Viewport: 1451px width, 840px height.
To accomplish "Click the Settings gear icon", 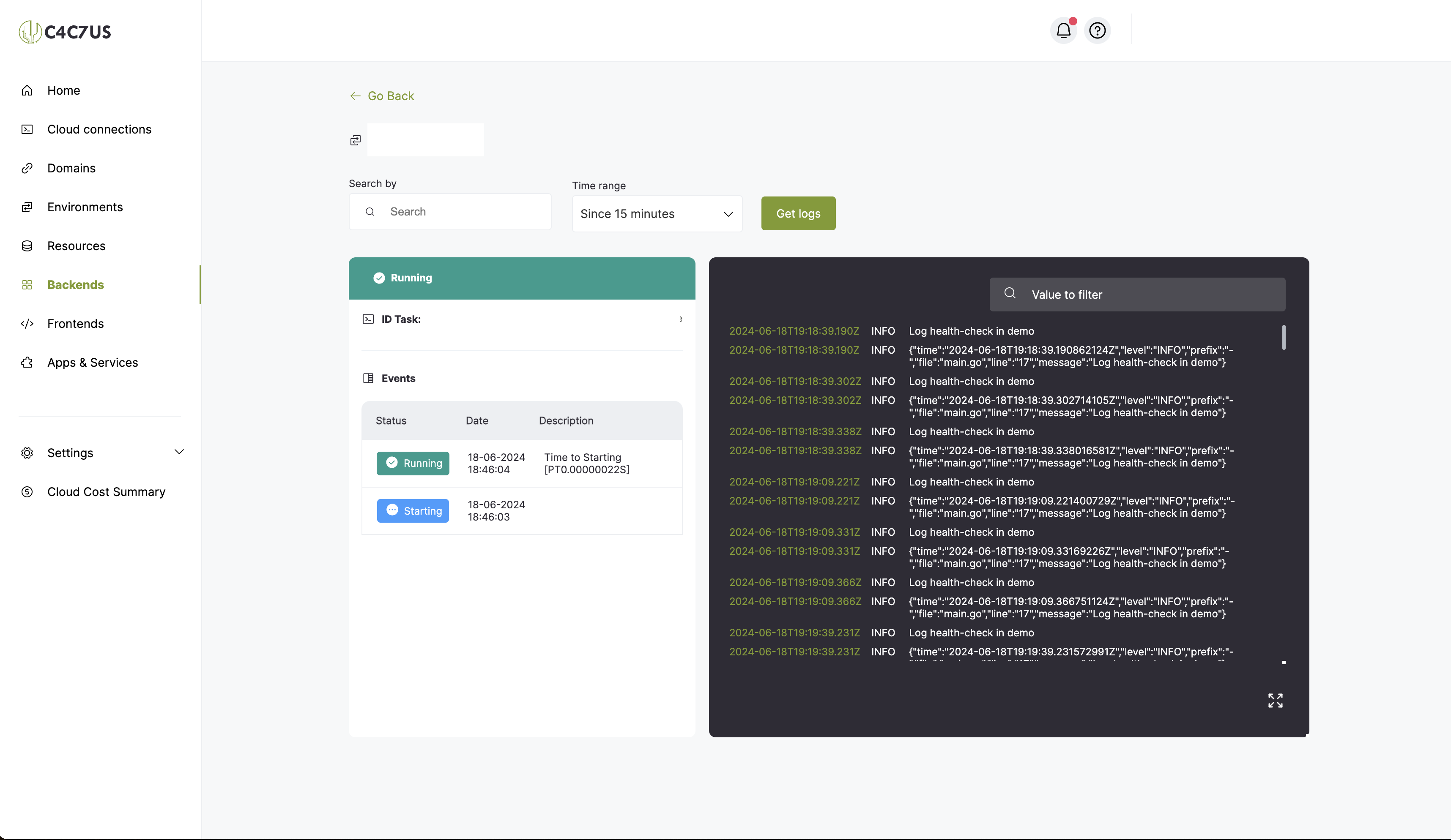I will [x=27, y=453].
